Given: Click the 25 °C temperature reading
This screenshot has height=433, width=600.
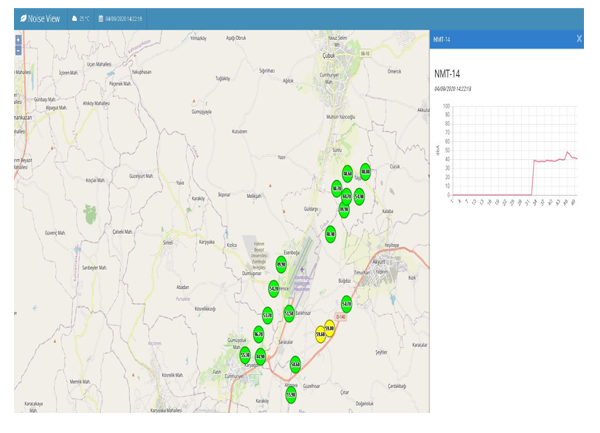Looking at the screenshot, I should point(84,19).
